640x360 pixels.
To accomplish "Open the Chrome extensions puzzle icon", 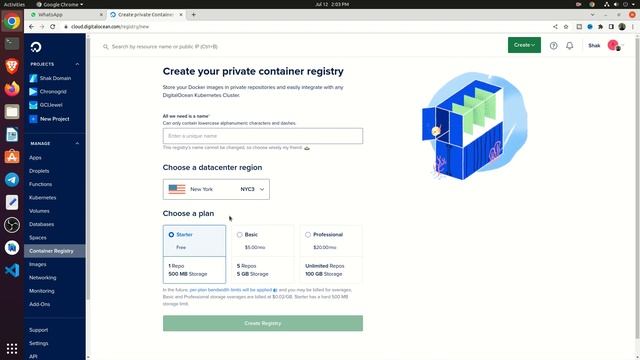I will point(600,27).
